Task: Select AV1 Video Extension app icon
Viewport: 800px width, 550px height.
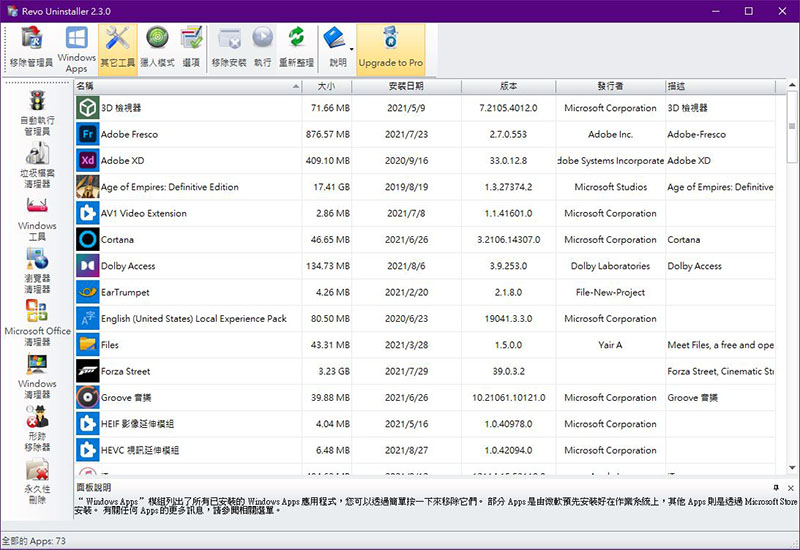Action: click(88, 213)
